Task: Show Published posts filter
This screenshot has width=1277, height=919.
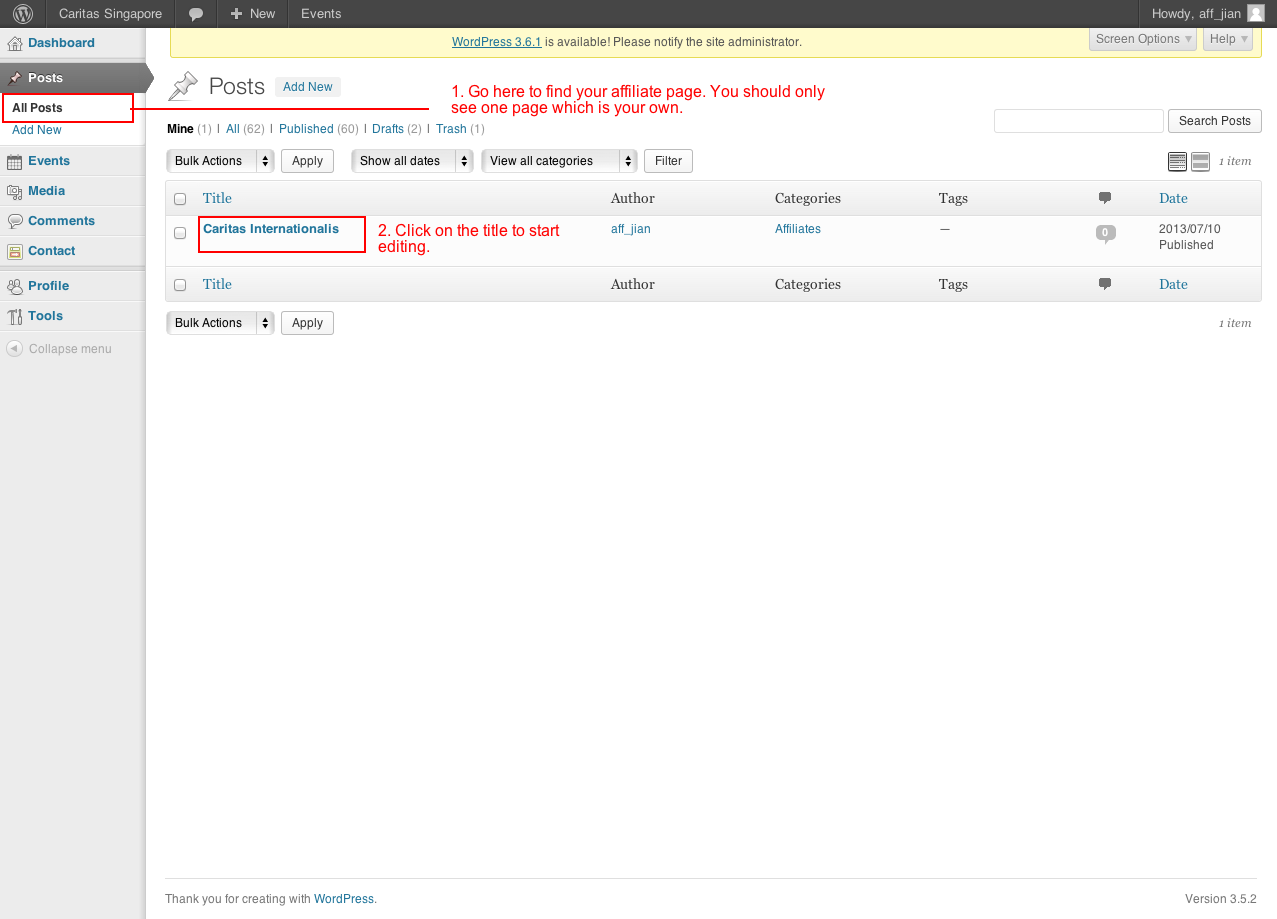Action: click(306, 129)
